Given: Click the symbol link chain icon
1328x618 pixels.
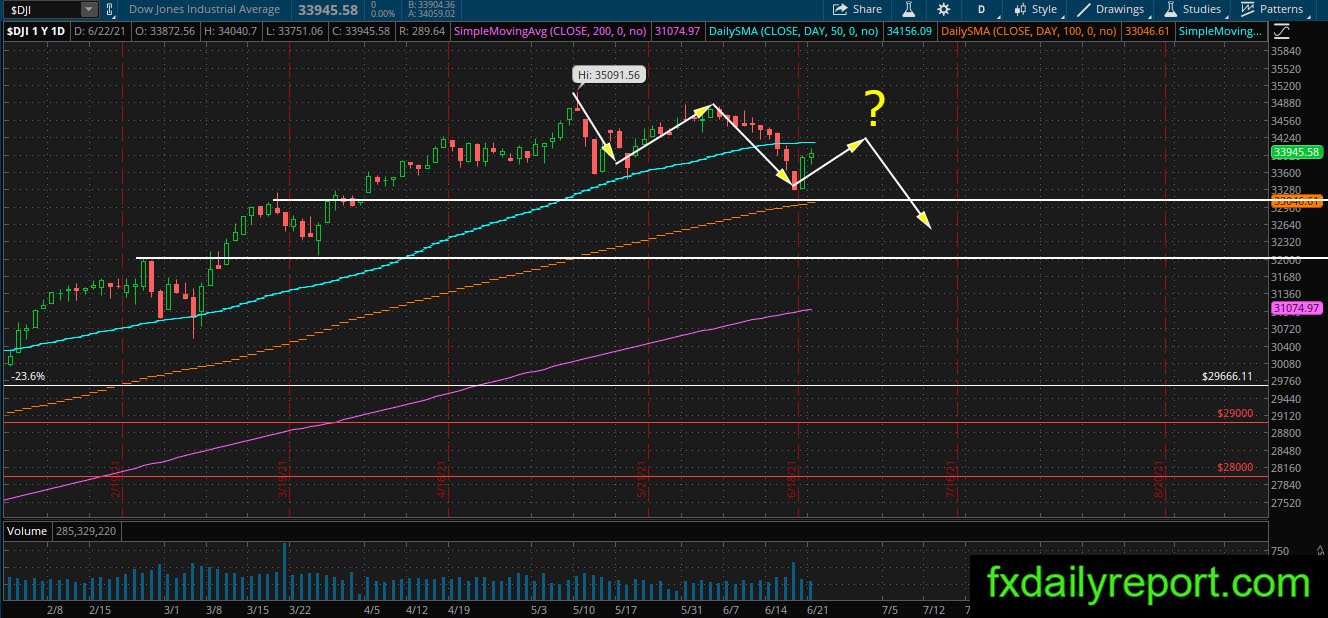Looking at the screenshot, I should (111, 9).
